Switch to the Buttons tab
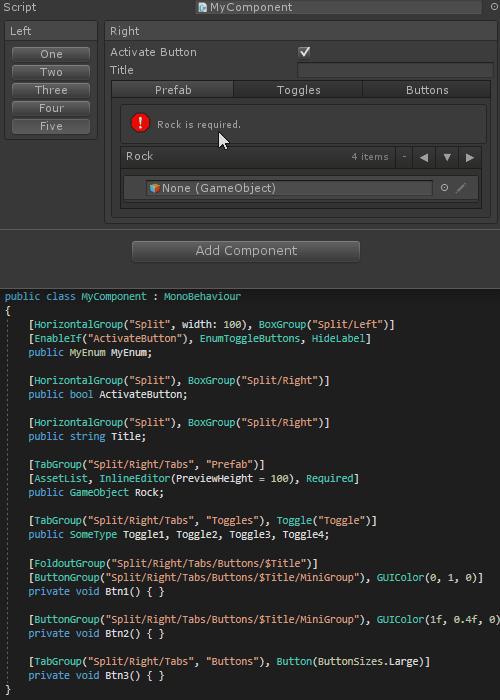 point(427,90)
